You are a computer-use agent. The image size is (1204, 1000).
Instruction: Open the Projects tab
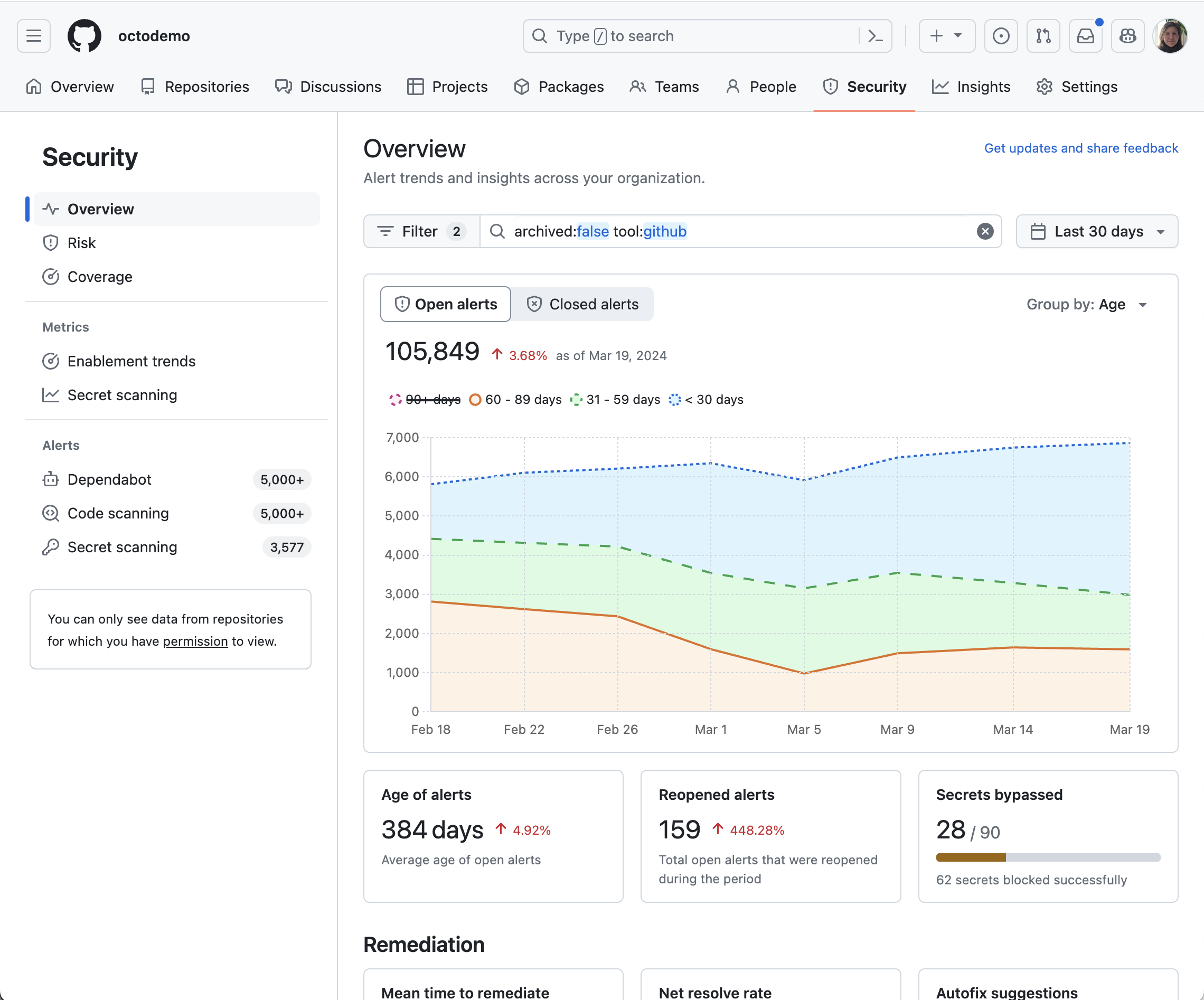pos(447,87)
